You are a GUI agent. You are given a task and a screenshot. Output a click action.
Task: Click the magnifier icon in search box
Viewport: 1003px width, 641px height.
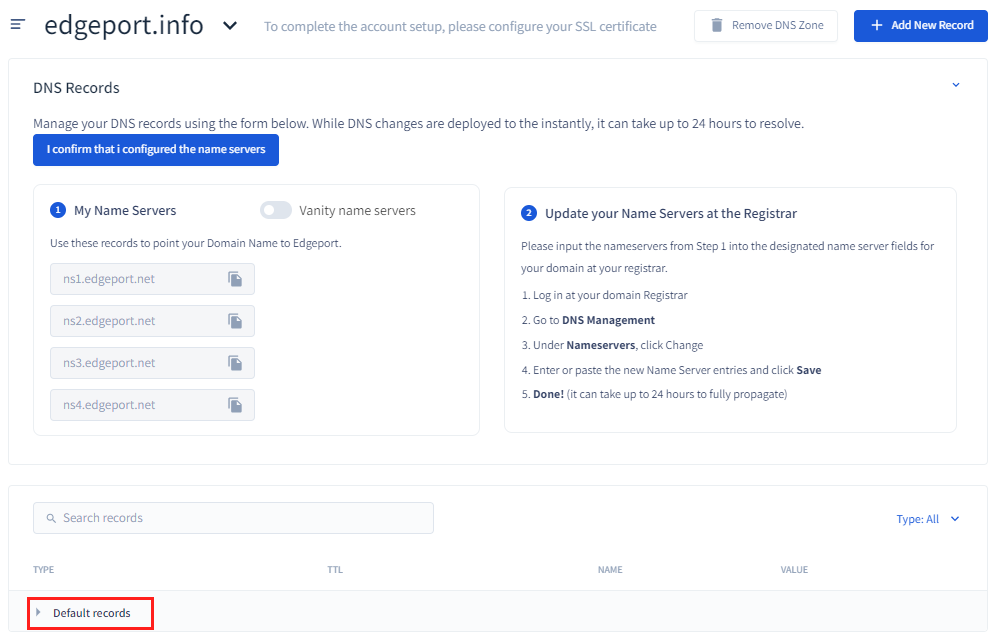pyautogui.click(x=51, y=518)
